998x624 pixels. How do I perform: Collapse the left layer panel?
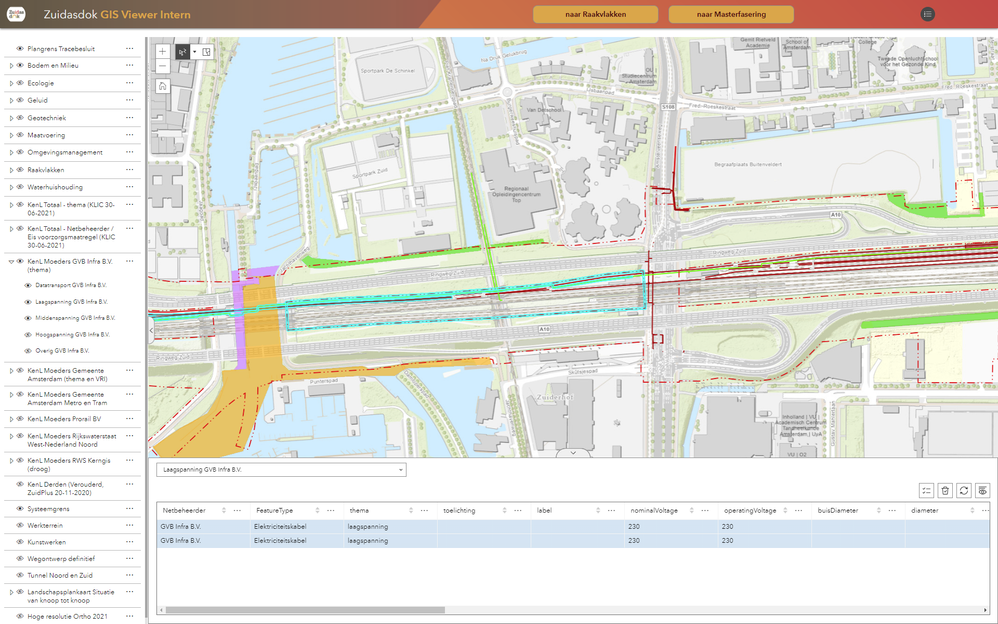[x=151, y=330]
